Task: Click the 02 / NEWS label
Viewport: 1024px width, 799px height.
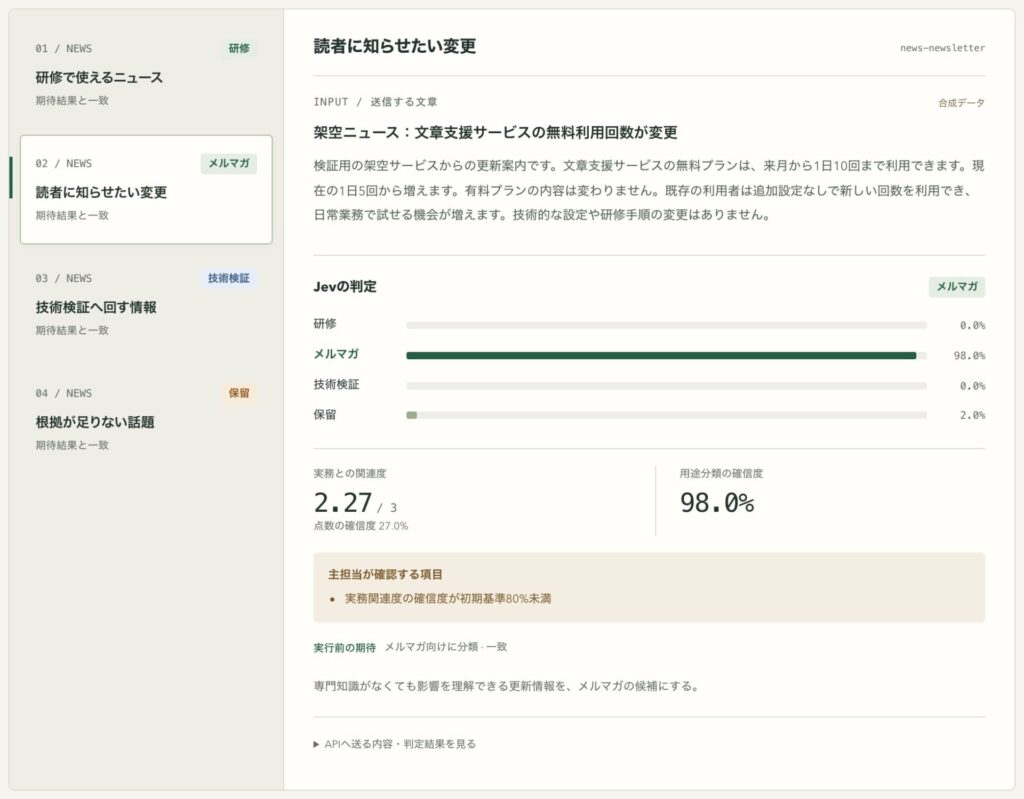Action: [x=63, y=163]
